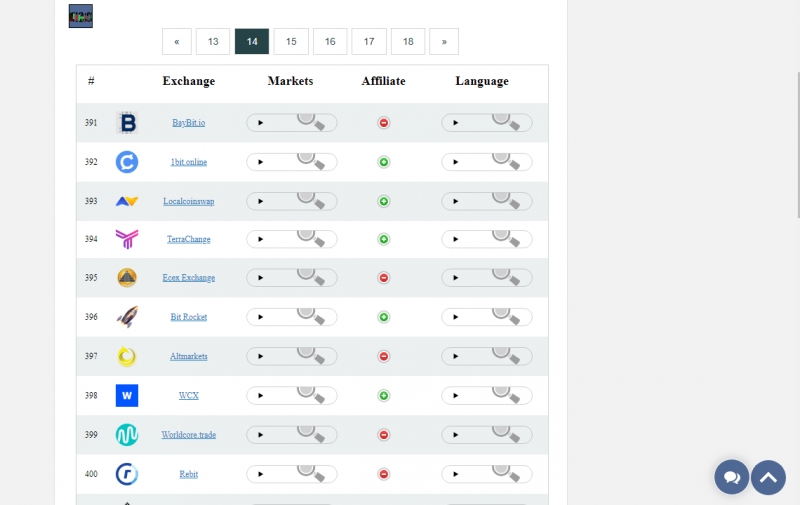Screen dimensions: 800x505
Task: Open the Altmarkets exchange link
Action: (189, 356)
